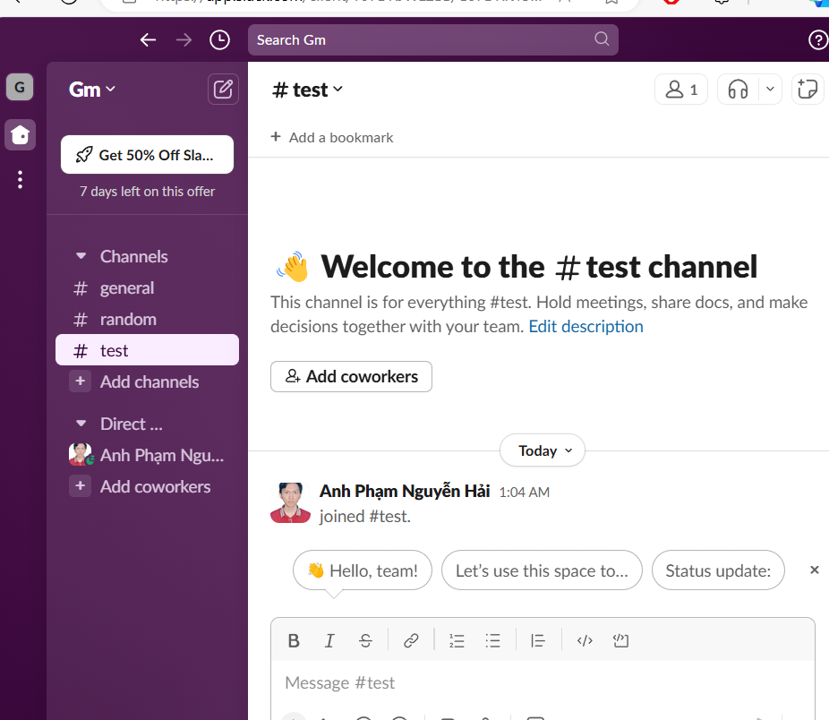This screenshot has width=829, height=720.
Task: Open the Home sidebar icon
Action: [20, 134]
